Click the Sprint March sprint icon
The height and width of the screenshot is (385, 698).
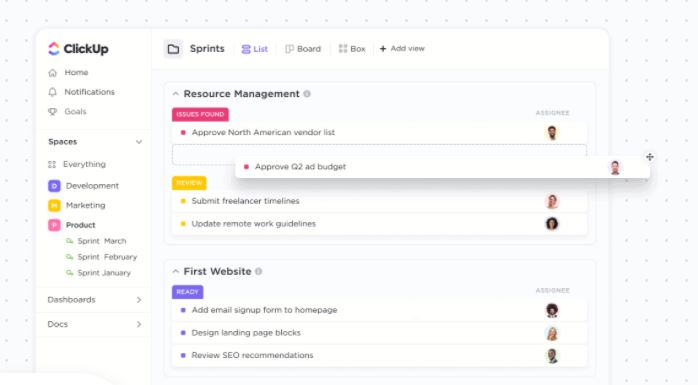click(x=69, y=241)
